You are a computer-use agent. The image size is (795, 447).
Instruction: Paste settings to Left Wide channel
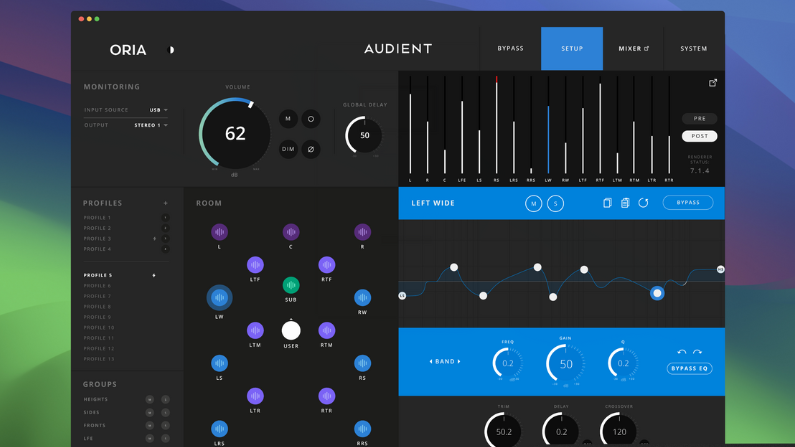pyautogui.click(x=625, y=203)
